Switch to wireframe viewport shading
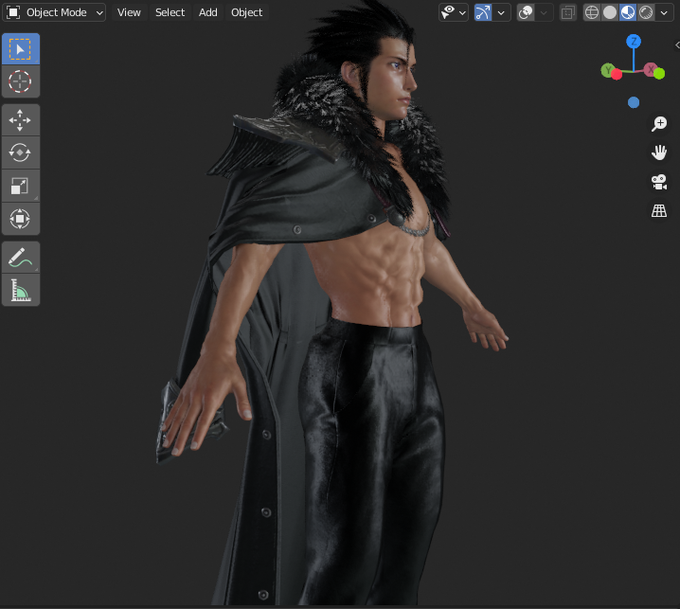The width and height of the screenshot is (680, 609). coord(592,13)
